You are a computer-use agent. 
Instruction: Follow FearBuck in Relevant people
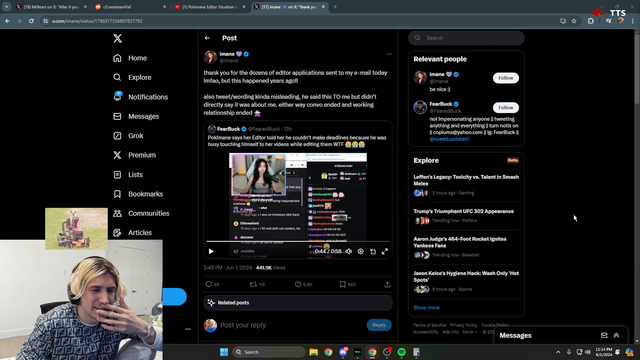pyautogui.click(x=506, y=108)
